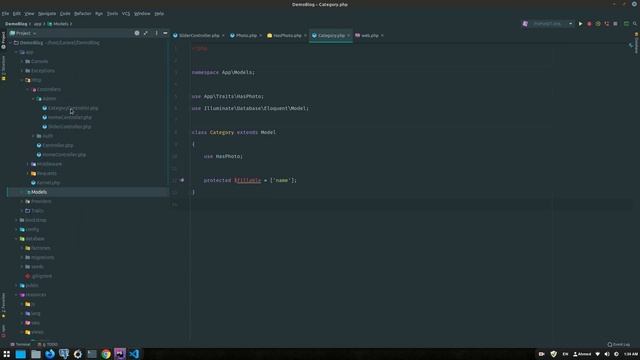
Task: Click the Stop square icon
Action: [x=615, y=24]
